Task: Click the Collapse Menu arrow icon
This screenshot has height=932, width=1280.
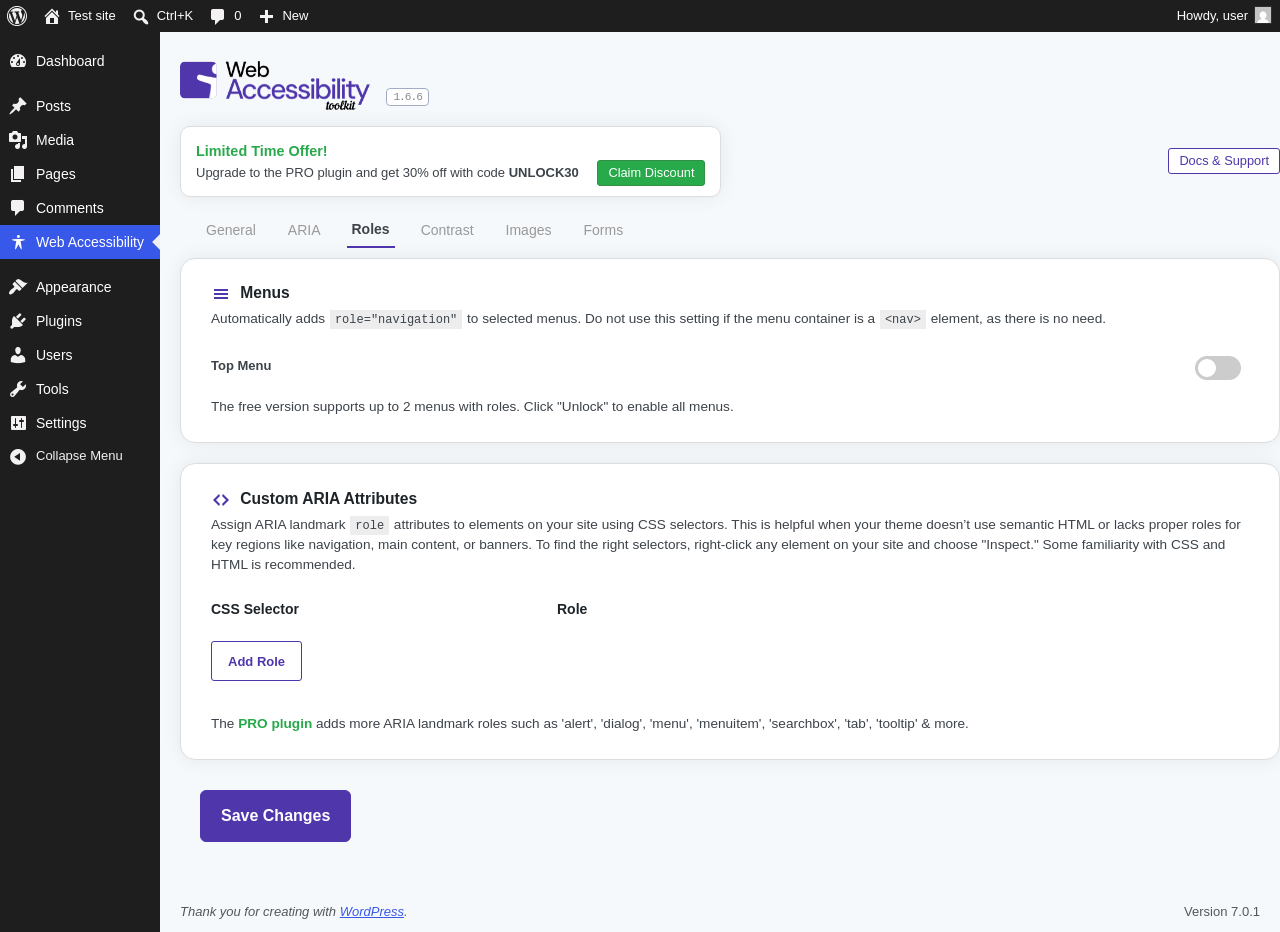Action: click(x=18, y=456)
